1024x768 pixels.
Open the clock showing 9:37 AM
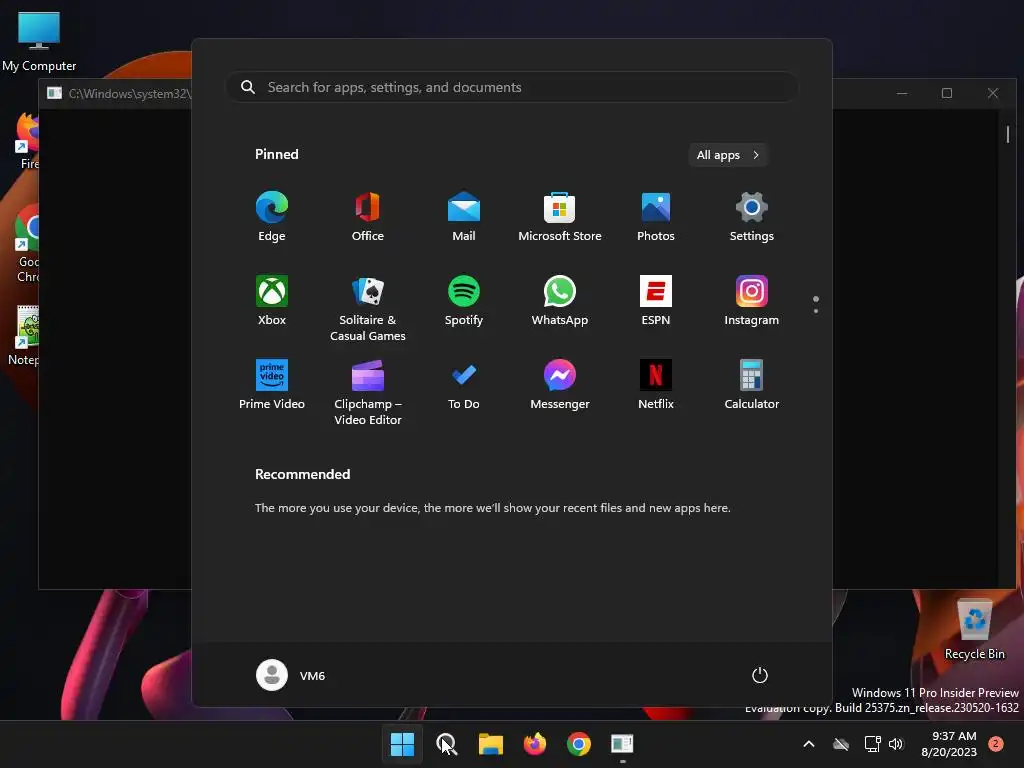click(949, 744)
